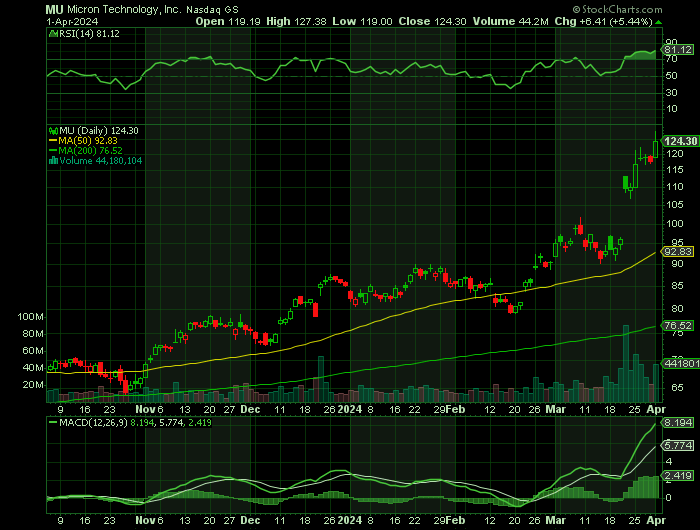Click the green up-arrow beside the change percent
The image size is (700, 530).
(x=658, y=22)
